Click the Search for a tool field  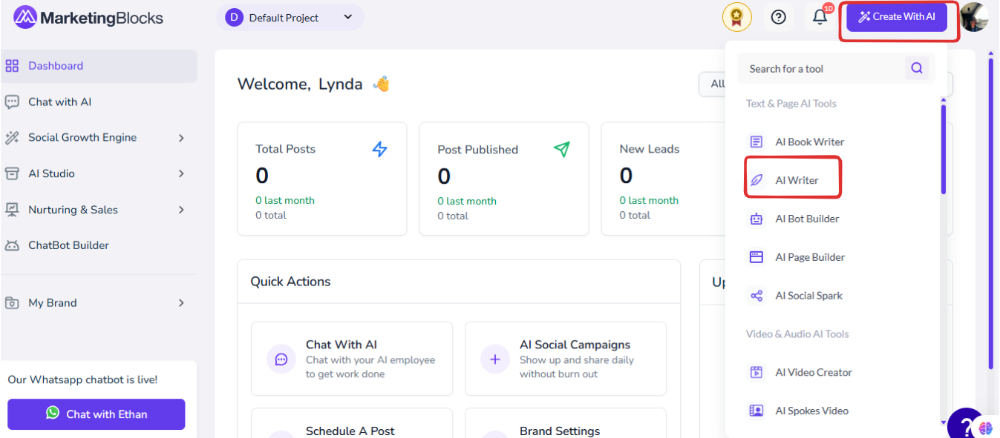821,68
